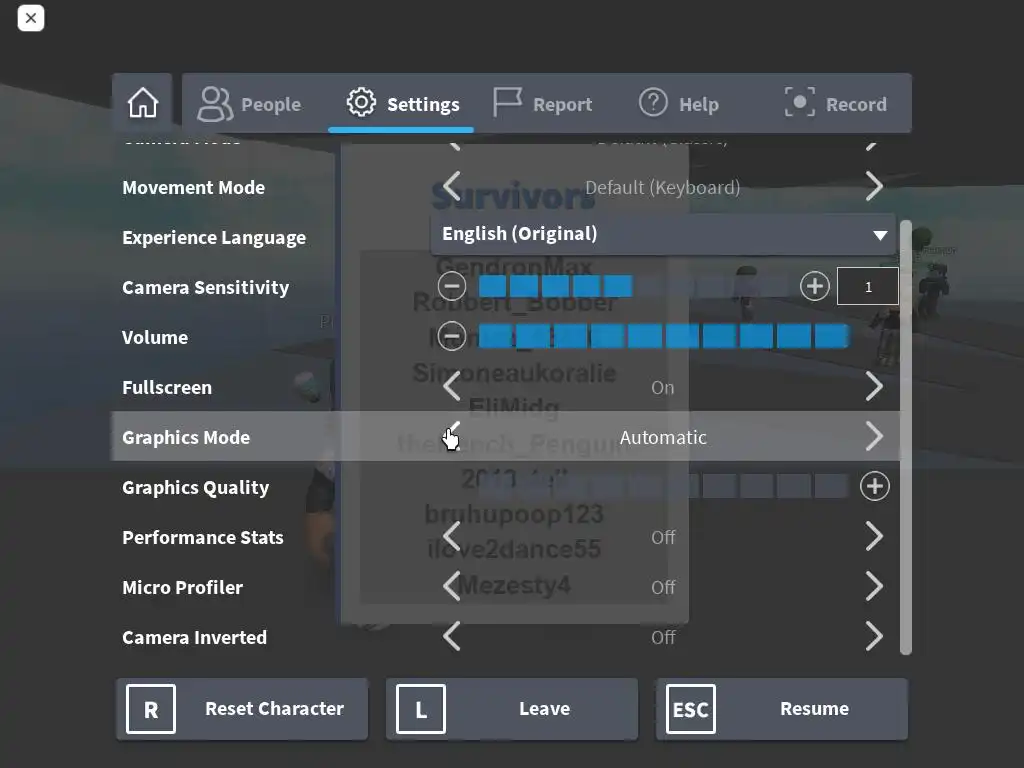Click the Automatic graphics mode value
1024x768 pixels.
(663, 437)
